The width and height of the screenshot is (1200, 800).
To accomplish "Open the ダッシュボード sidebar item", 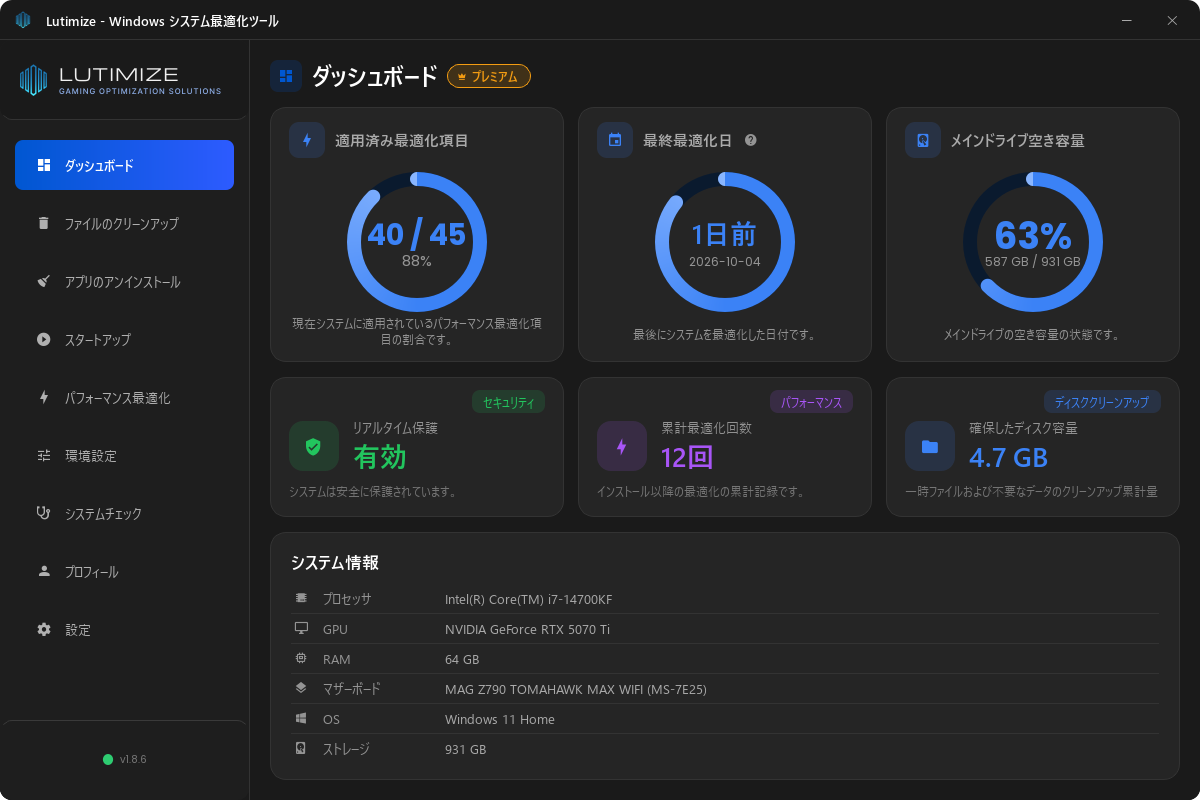I will [x=124, y=165].
